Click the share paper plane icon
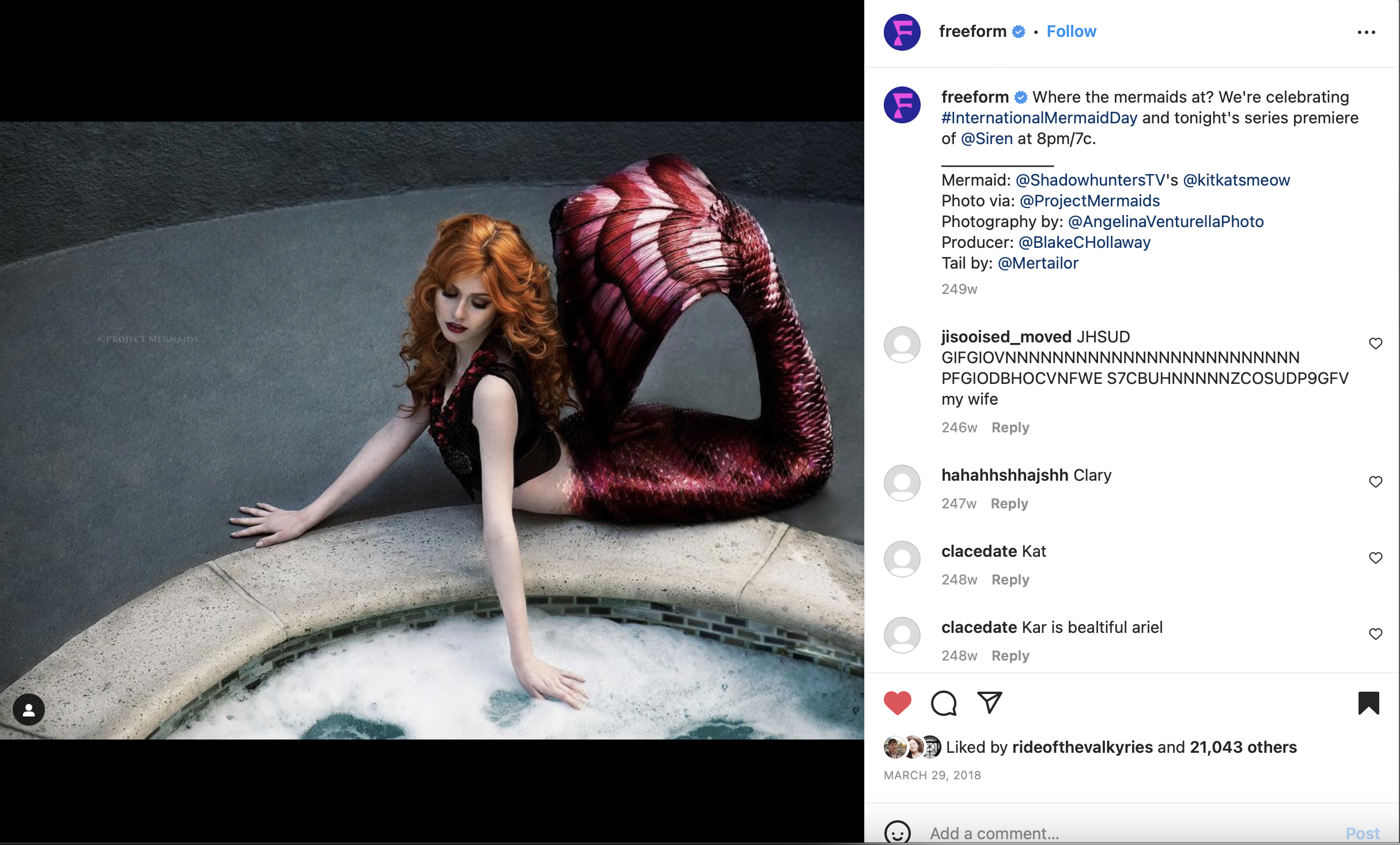 coord(989,702)
